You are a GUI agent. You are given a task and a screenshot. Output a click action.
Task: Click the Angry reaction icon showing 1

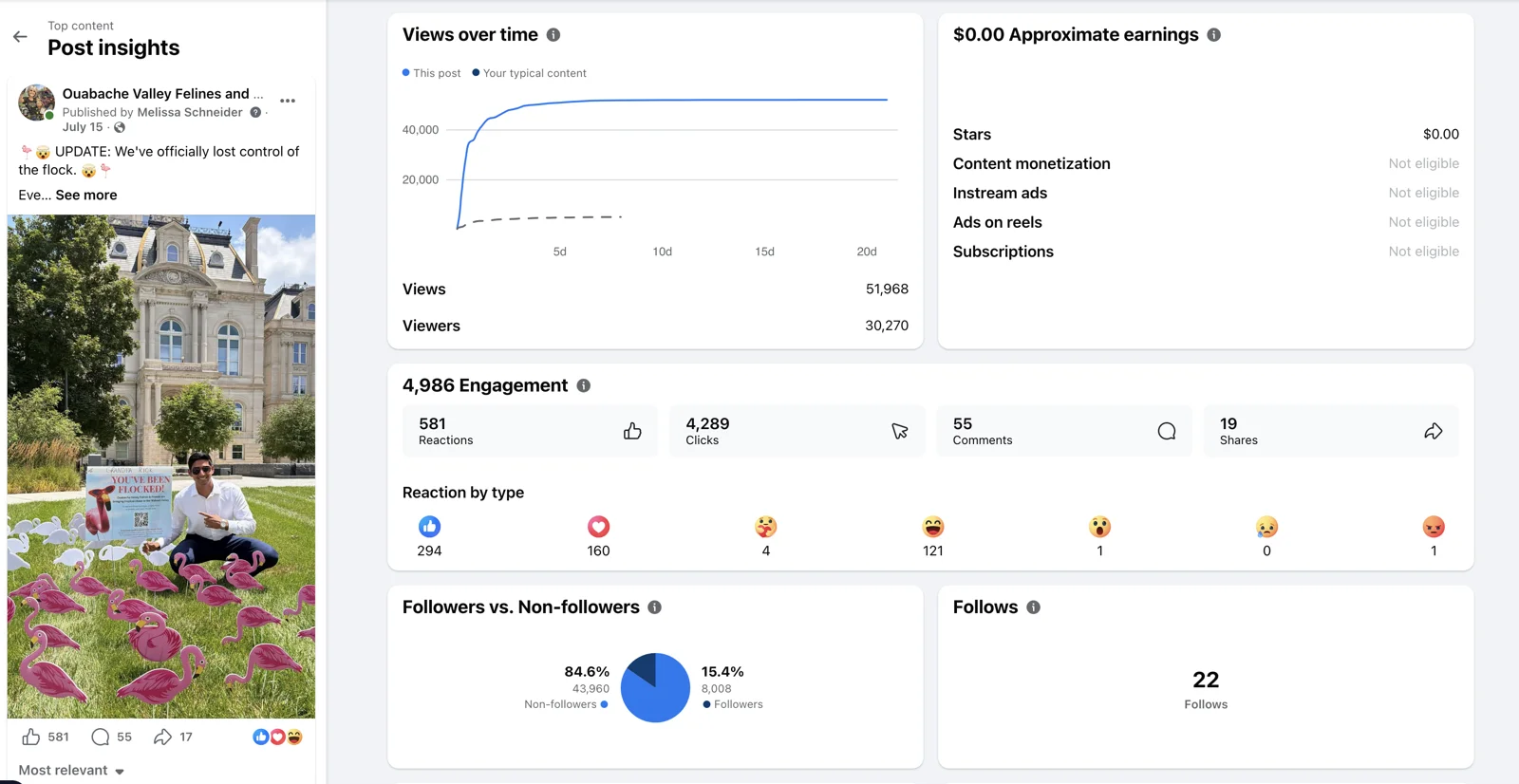click(1434, 527)
